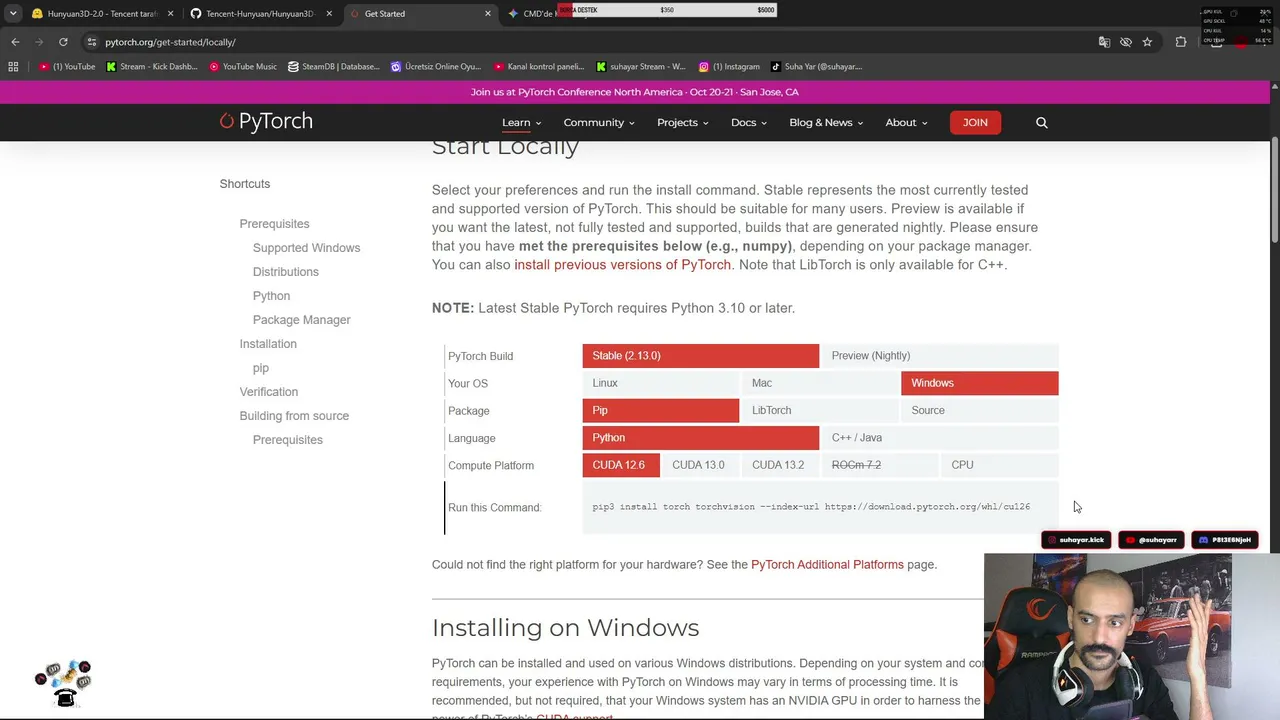Choose Mac as your OS
This screenshot has height=720, width=1280.
[820, 383]
